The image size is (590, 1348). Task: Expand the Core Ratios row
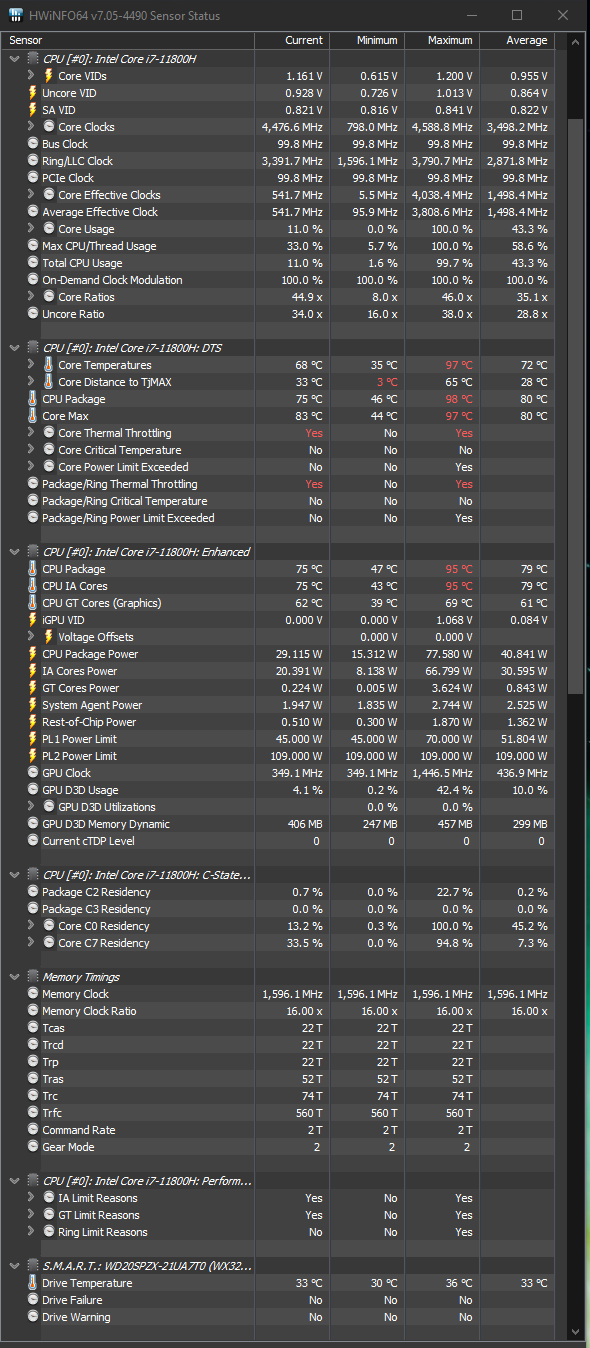[x=31, y=297]
